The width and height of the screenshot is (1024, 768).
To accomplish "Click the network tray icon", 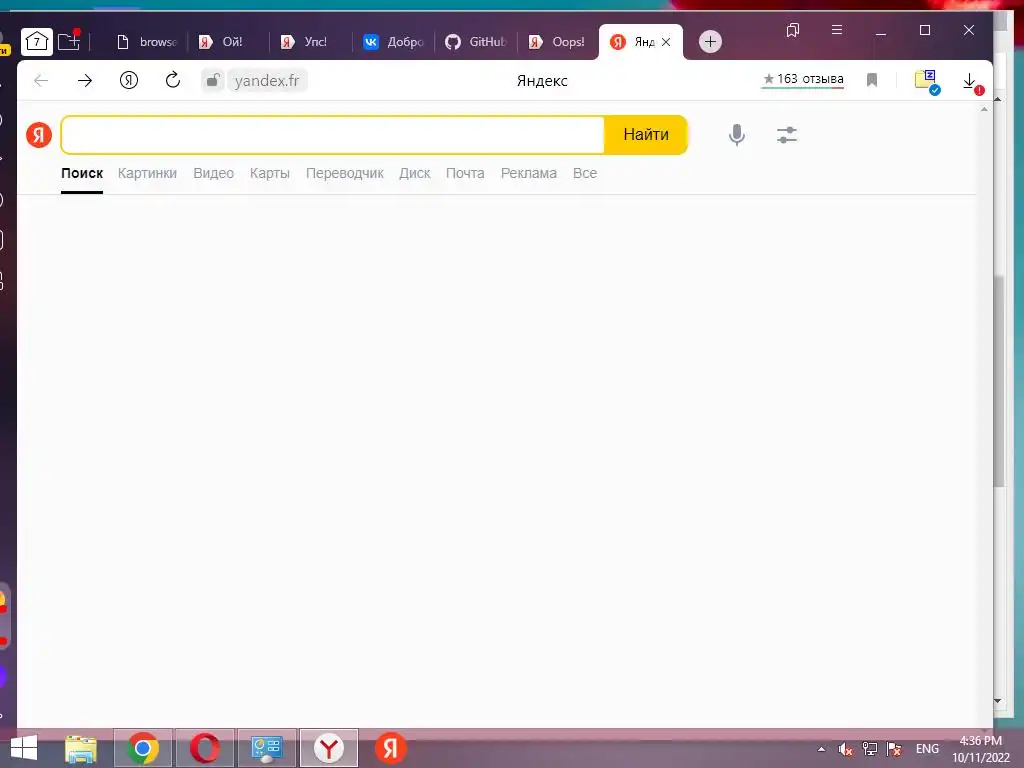I will click(x=870, y=749).
